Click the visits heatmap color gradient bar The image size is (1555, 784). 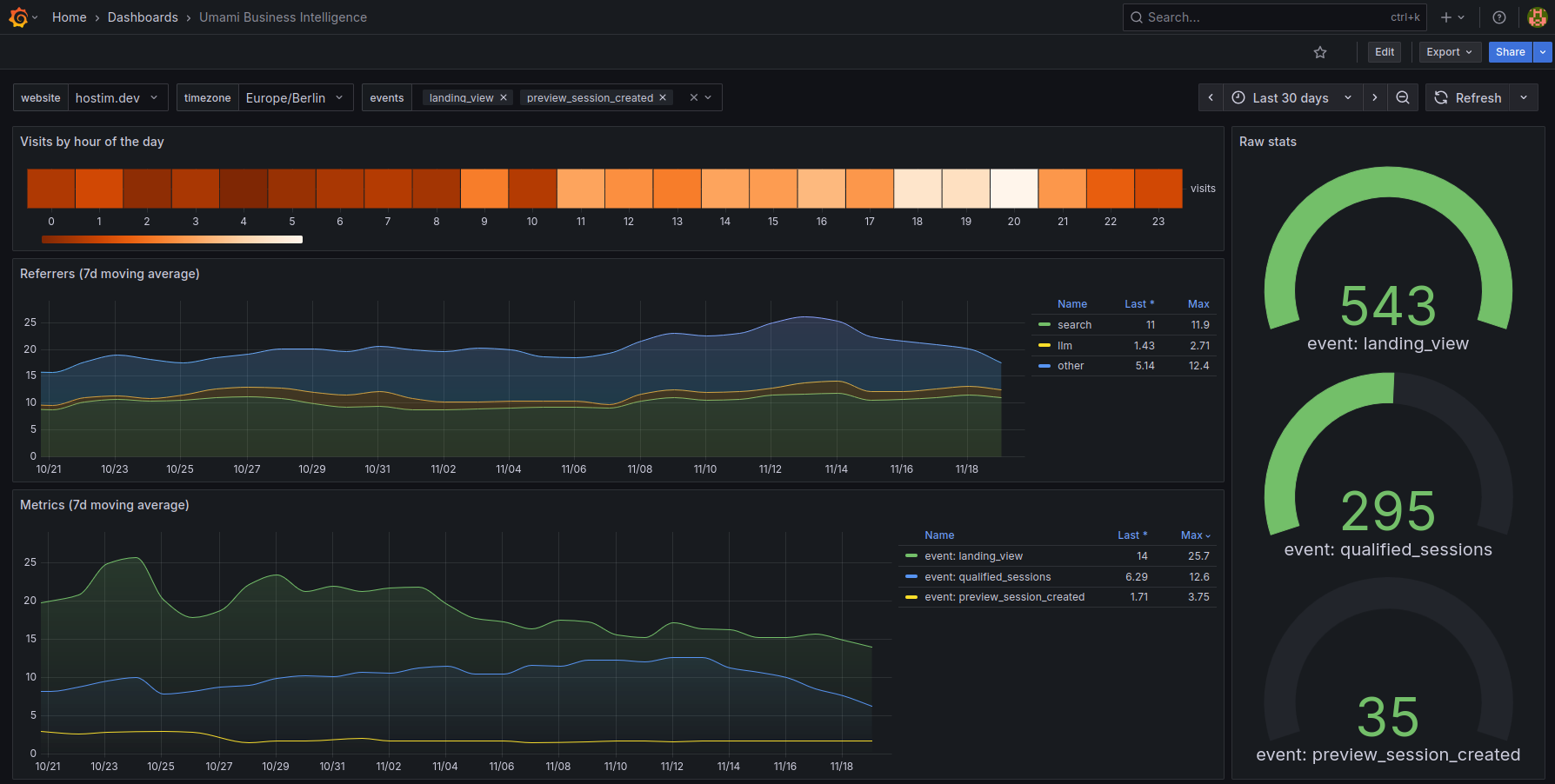pyautogui.click(x=171, y=239)
